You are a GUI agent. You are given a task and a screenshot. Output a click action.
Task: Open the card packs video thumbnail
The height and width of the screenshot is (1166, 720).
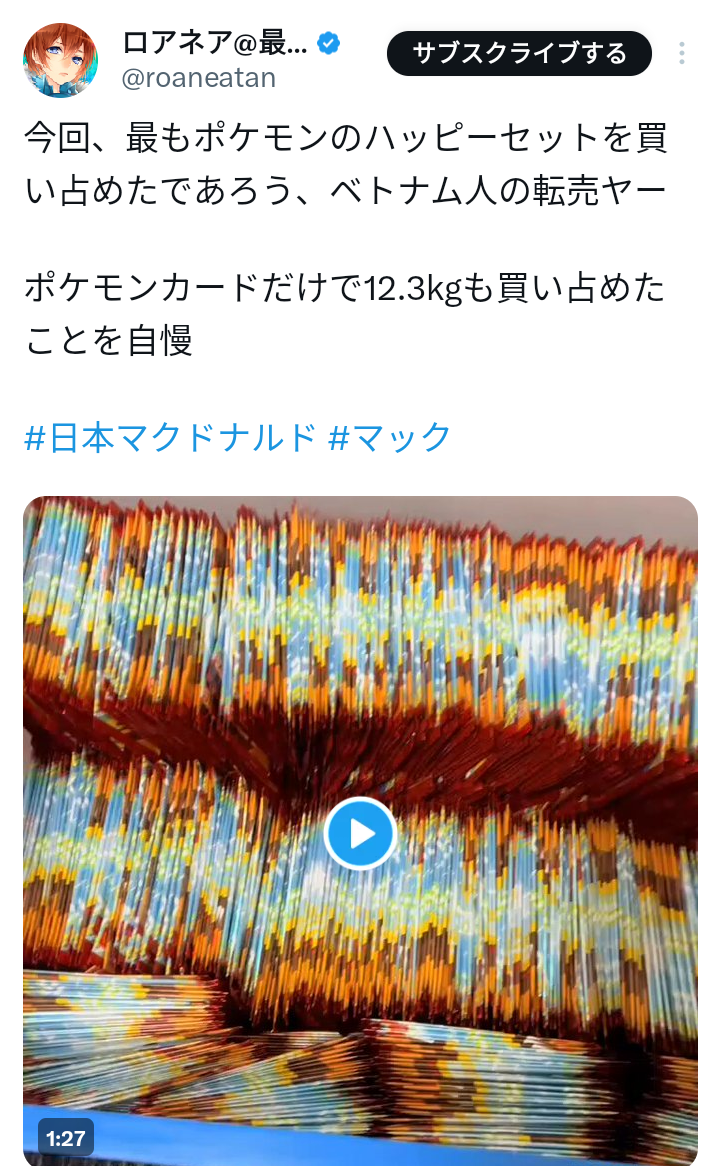pyautogui.click(x=360, y=831)
